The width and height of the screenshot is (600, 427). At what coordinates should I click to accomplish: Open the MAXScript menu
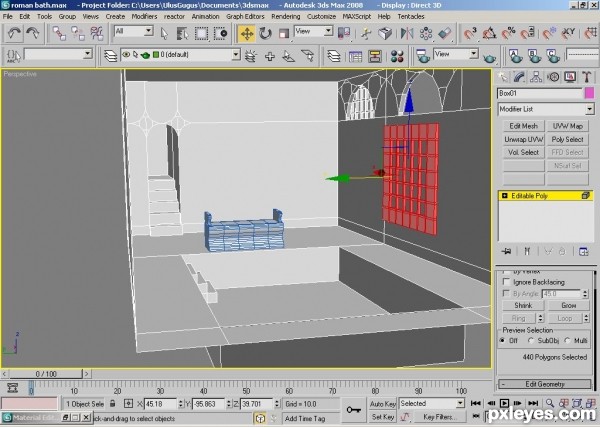click(x=357, y=16)
